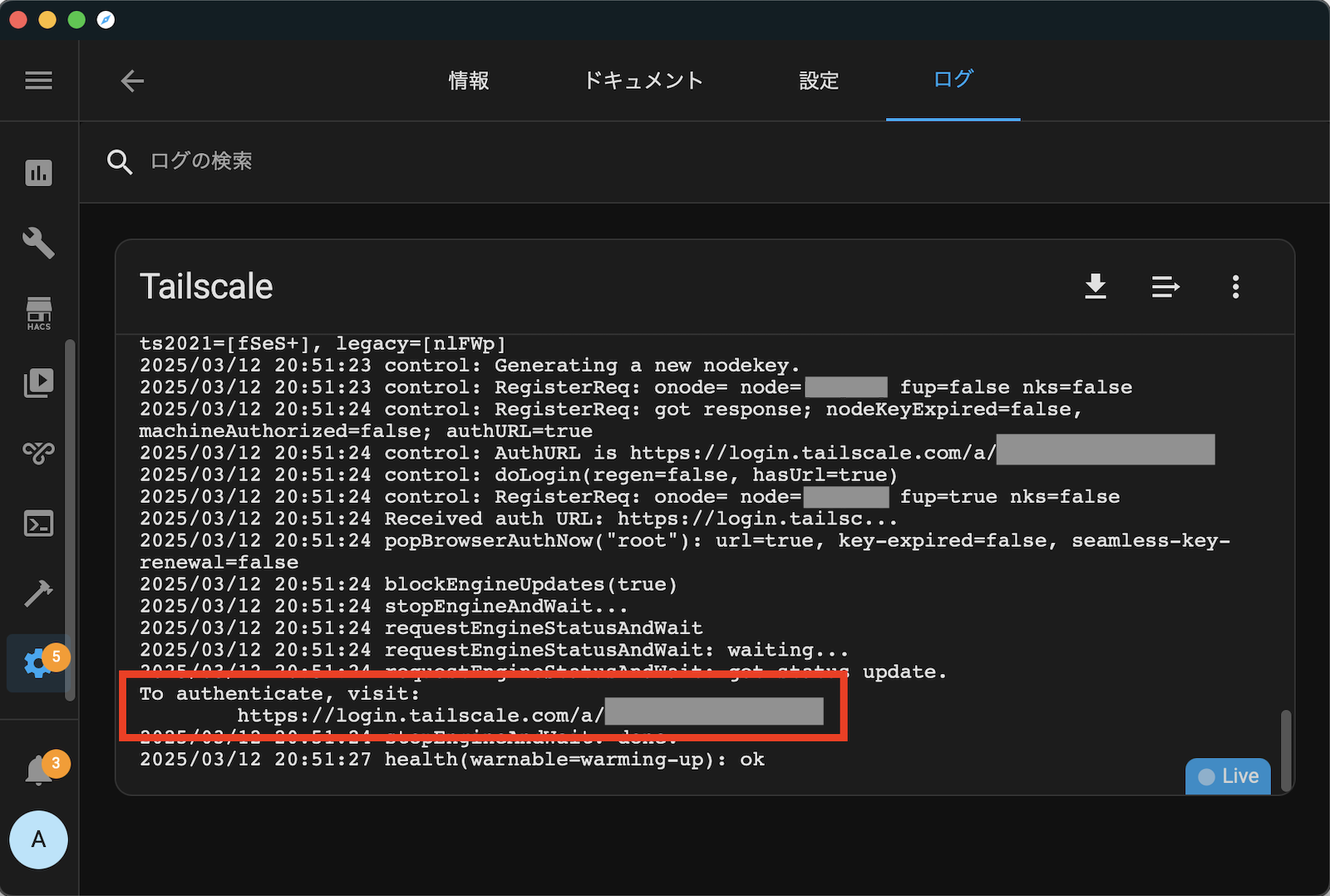Select the ログ tab
This screenshot has width=1330, height=896.
(953, 80)
